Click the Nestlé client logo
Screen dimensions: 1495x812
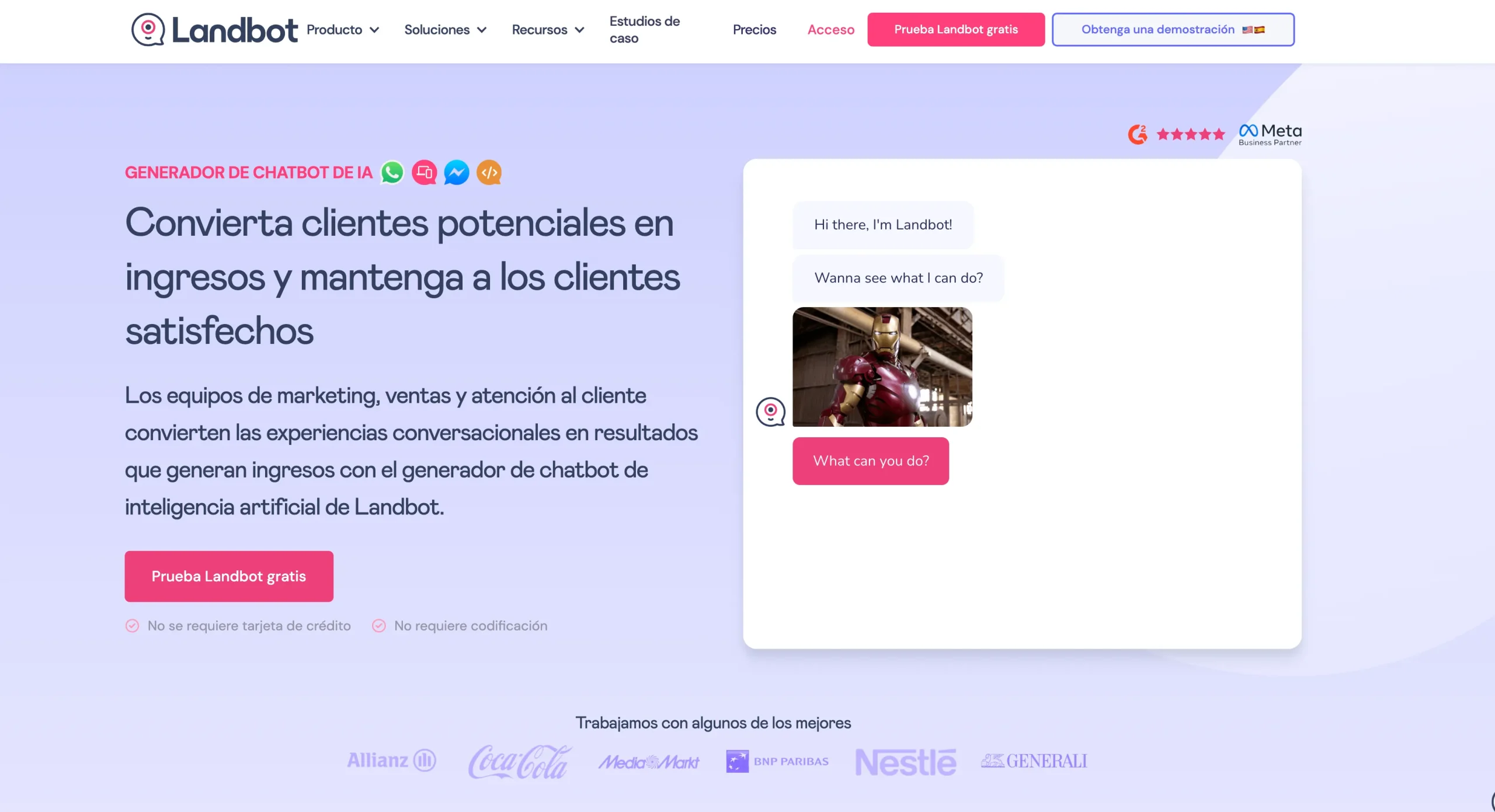[906, 761]
